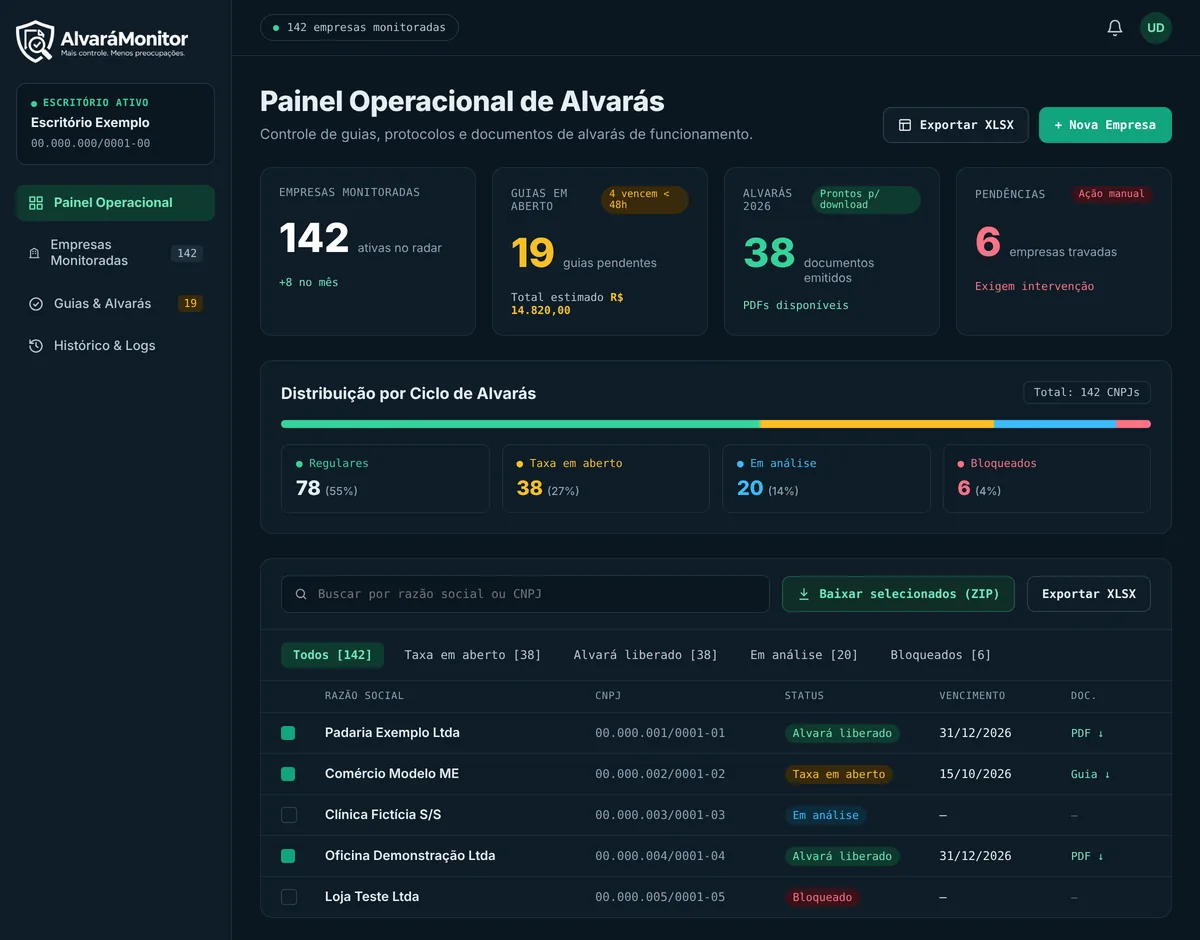This screenshot has width=1200, height=940.
Task: Open the UD user avatar
Action: click(1156, 28)
